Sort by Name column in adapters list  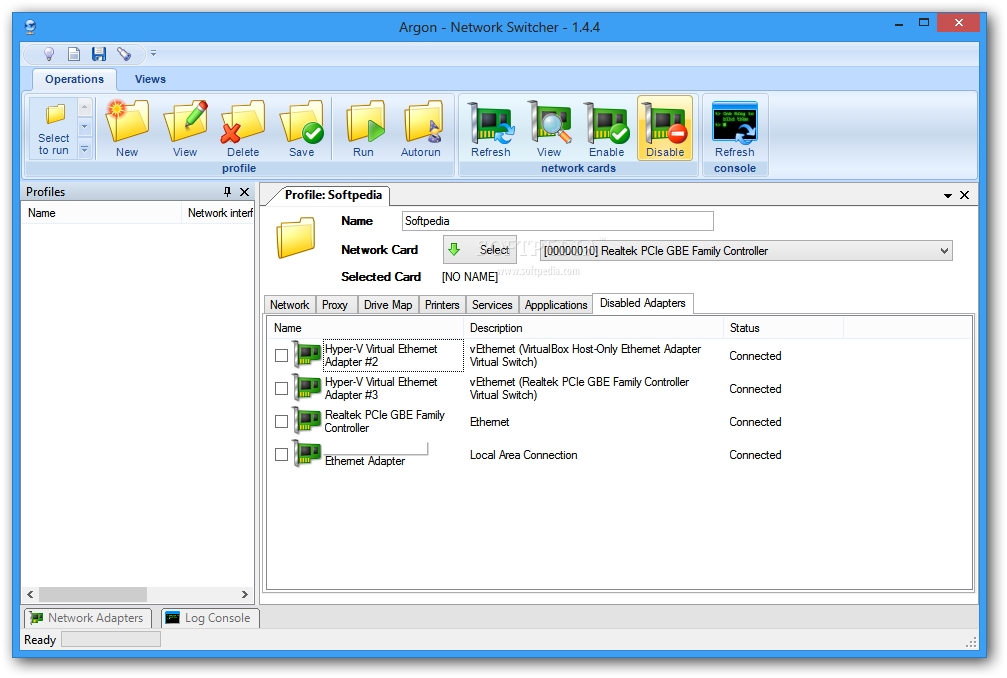(x=365, y=328)
